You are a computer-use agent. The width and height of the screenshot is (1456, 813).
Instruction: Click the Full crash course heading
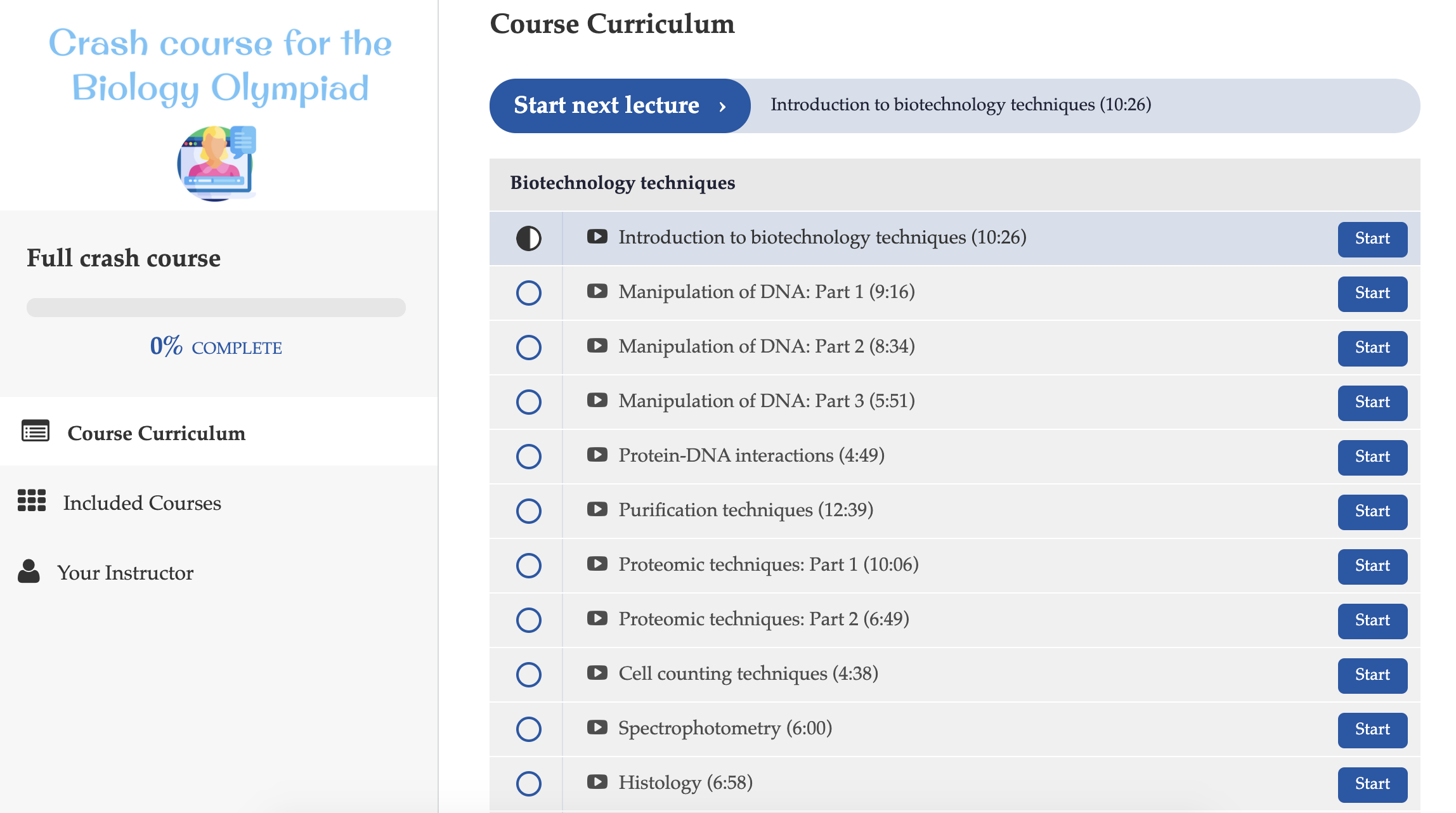click(124, 258)
